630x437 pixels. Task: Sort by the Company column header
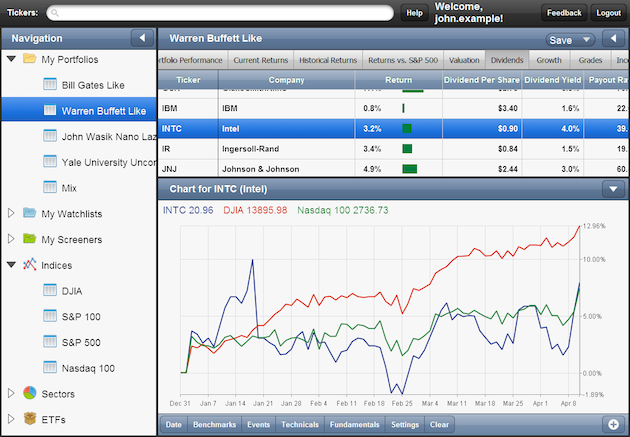pos(286,80)
